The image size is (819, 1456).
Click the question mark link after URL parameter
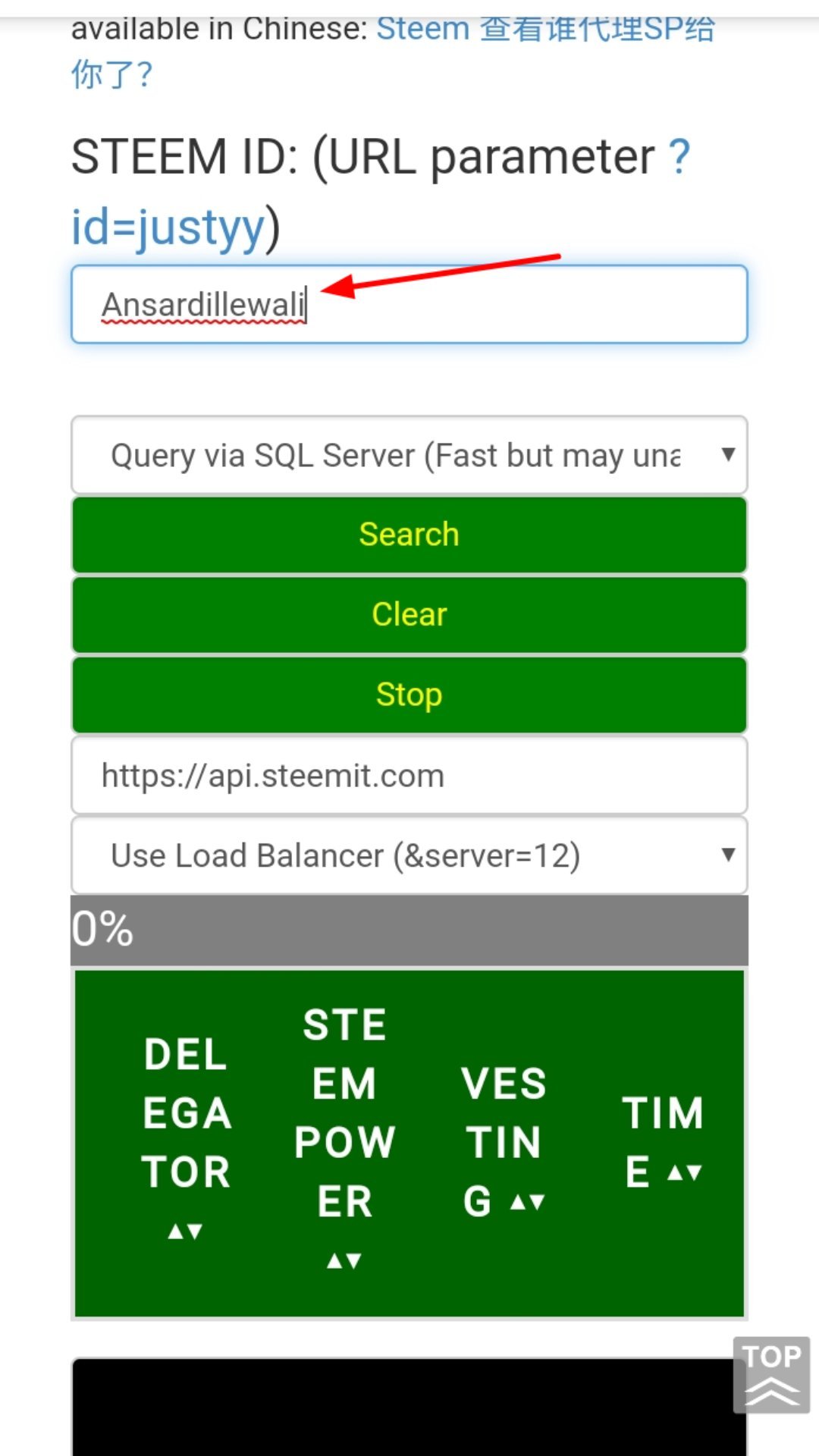point(679,157)
